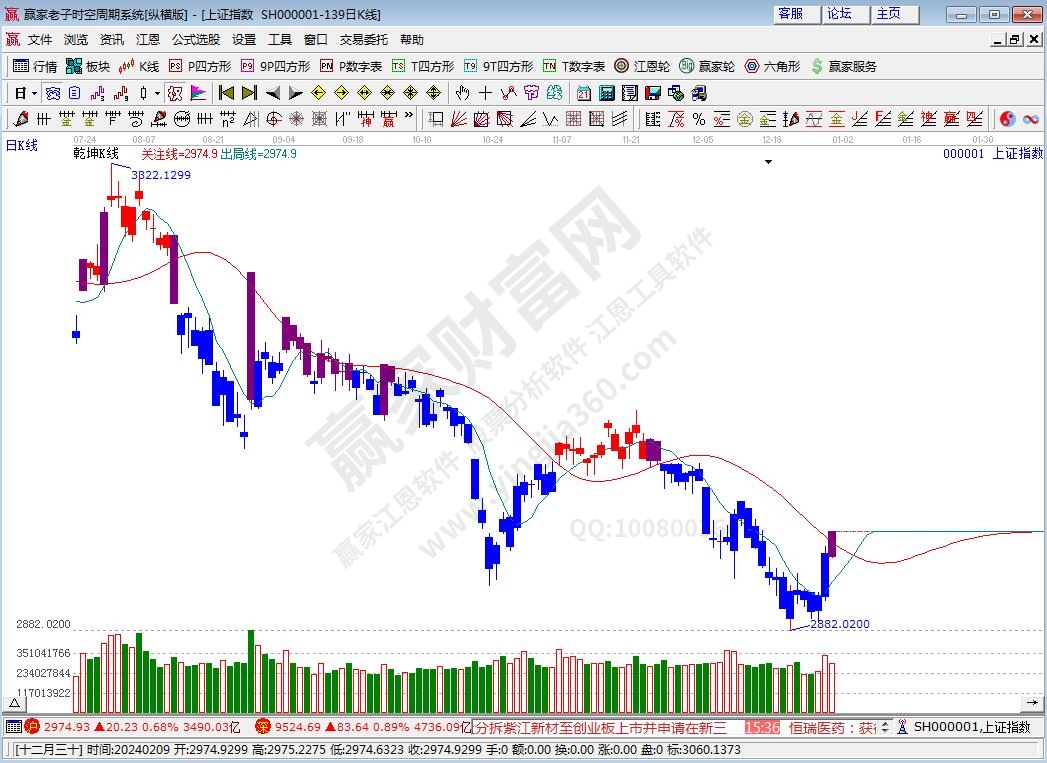Screen dimensions: 1047x763
Task: Click the calendar date icon
Action: point(583,93)
